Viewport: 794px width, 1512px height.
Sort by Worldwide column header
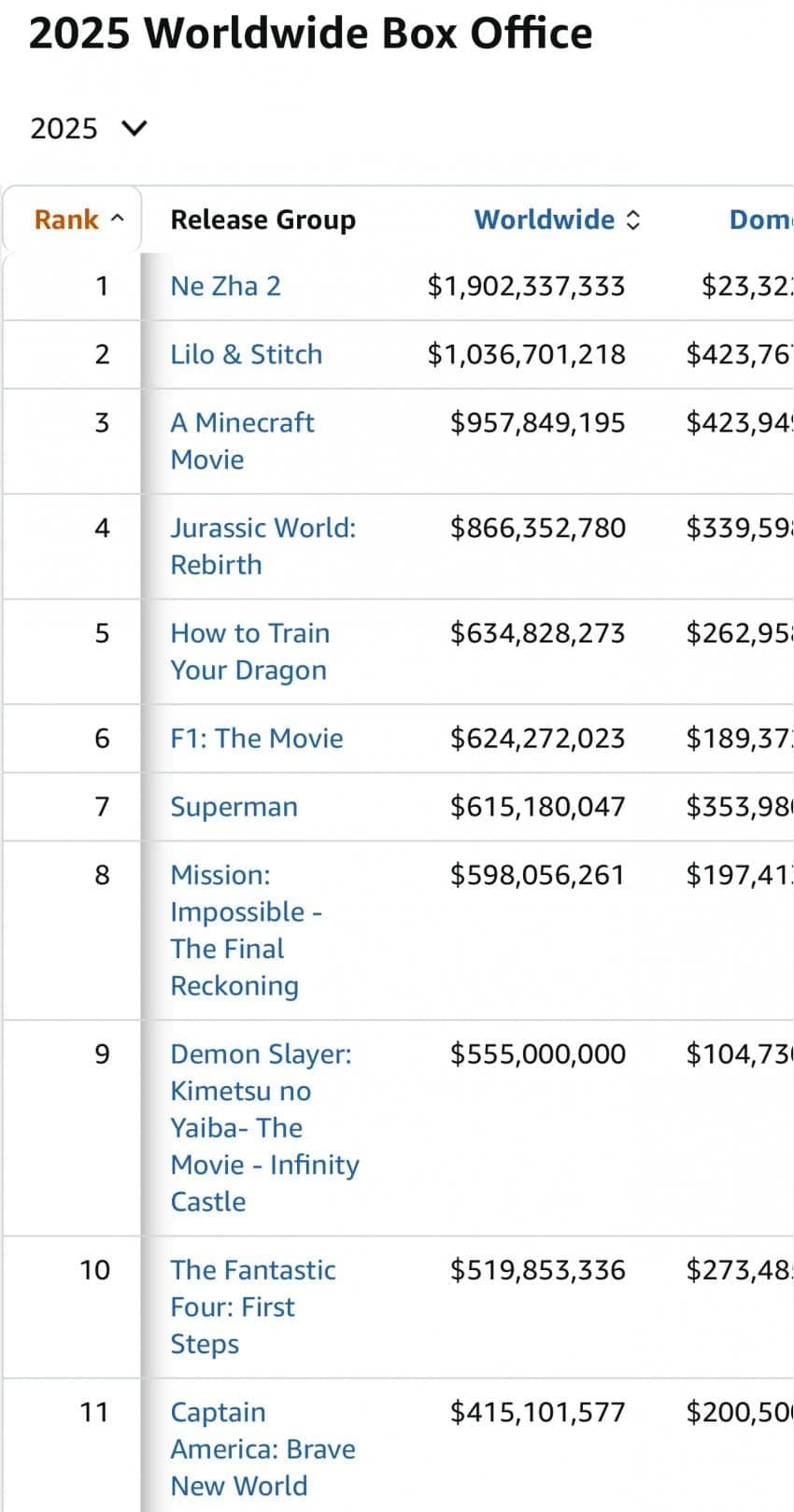point(544,219)
